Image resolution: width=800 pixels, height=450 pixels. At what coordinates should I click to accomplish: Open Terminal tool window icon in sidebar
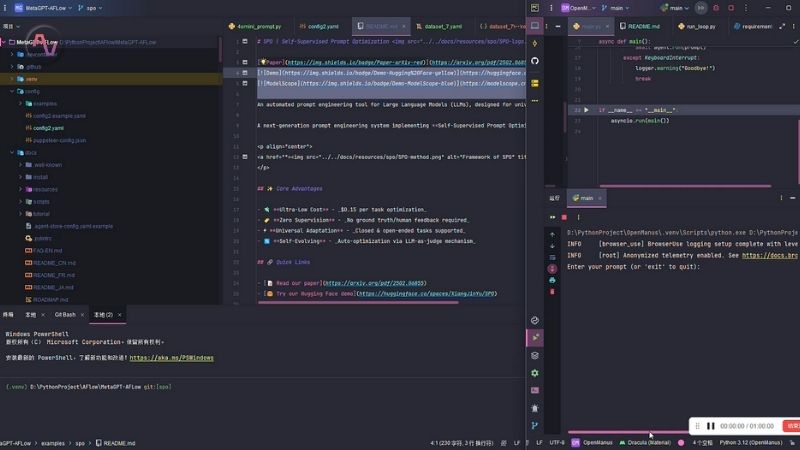click(535, 390)
